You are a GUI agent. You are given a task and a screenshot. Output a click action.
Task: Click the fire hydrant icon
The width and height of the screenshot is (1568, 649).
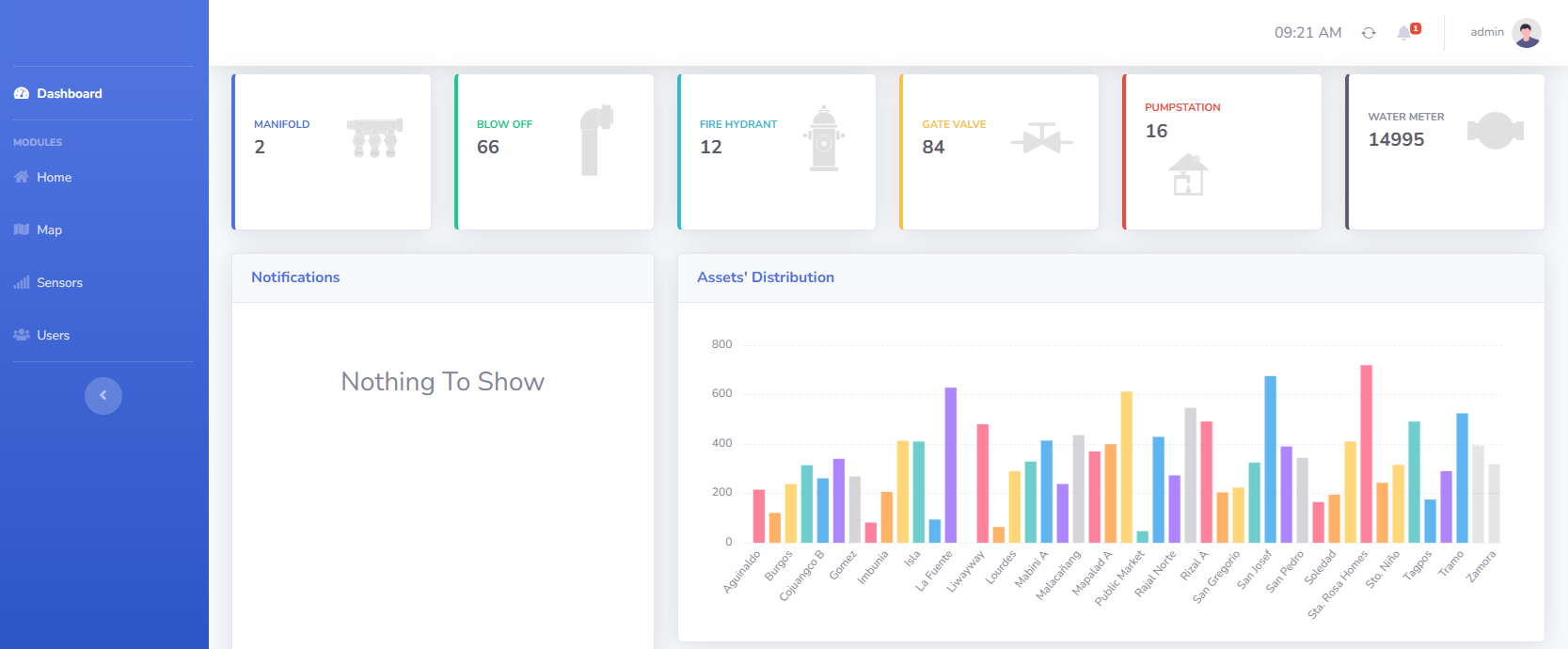(824, 138)
